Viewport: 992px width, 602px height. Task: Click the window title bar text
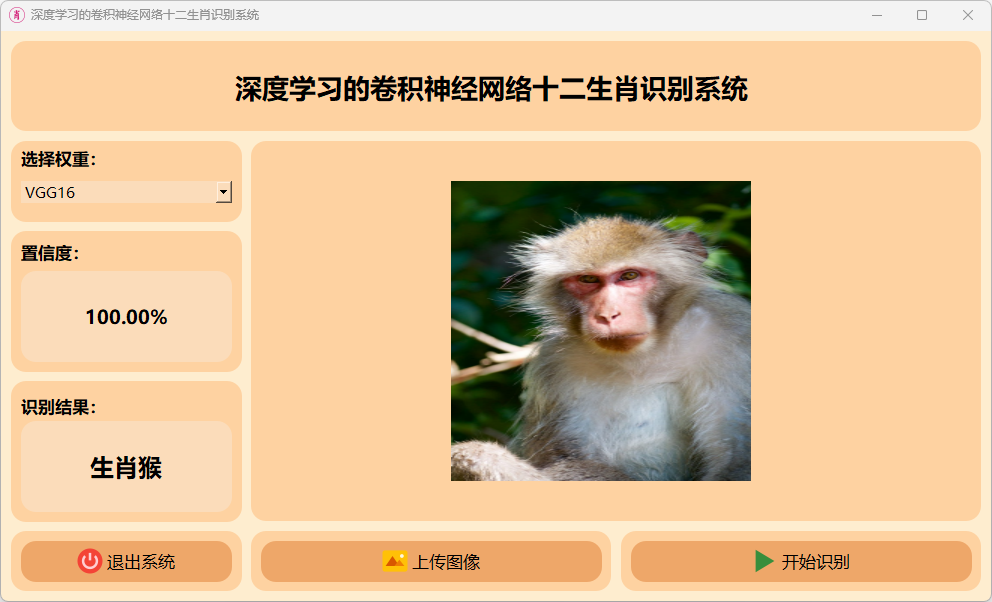(145, 15)
